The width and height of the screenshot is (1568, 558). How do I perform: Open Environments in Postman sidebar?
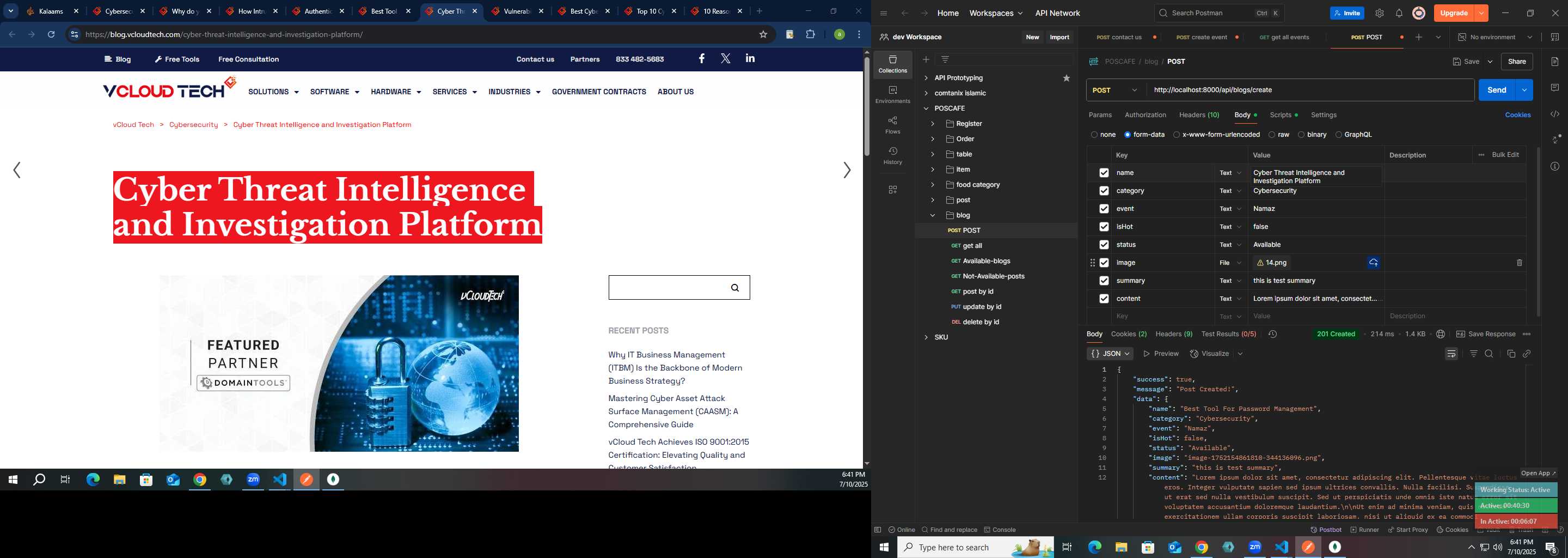point(892,94)
